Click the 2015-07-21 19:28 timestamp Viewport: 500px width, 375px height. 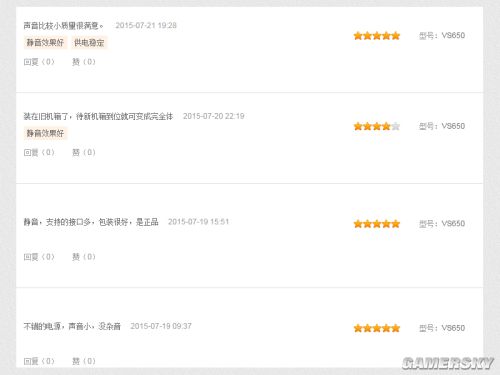(x=146, y=25)
